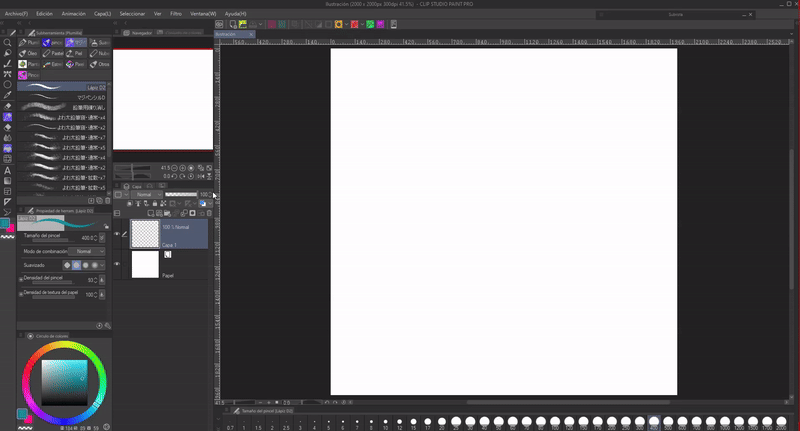Click the Pastel brush group icon

pyautogui.click(x=53, y=53)
